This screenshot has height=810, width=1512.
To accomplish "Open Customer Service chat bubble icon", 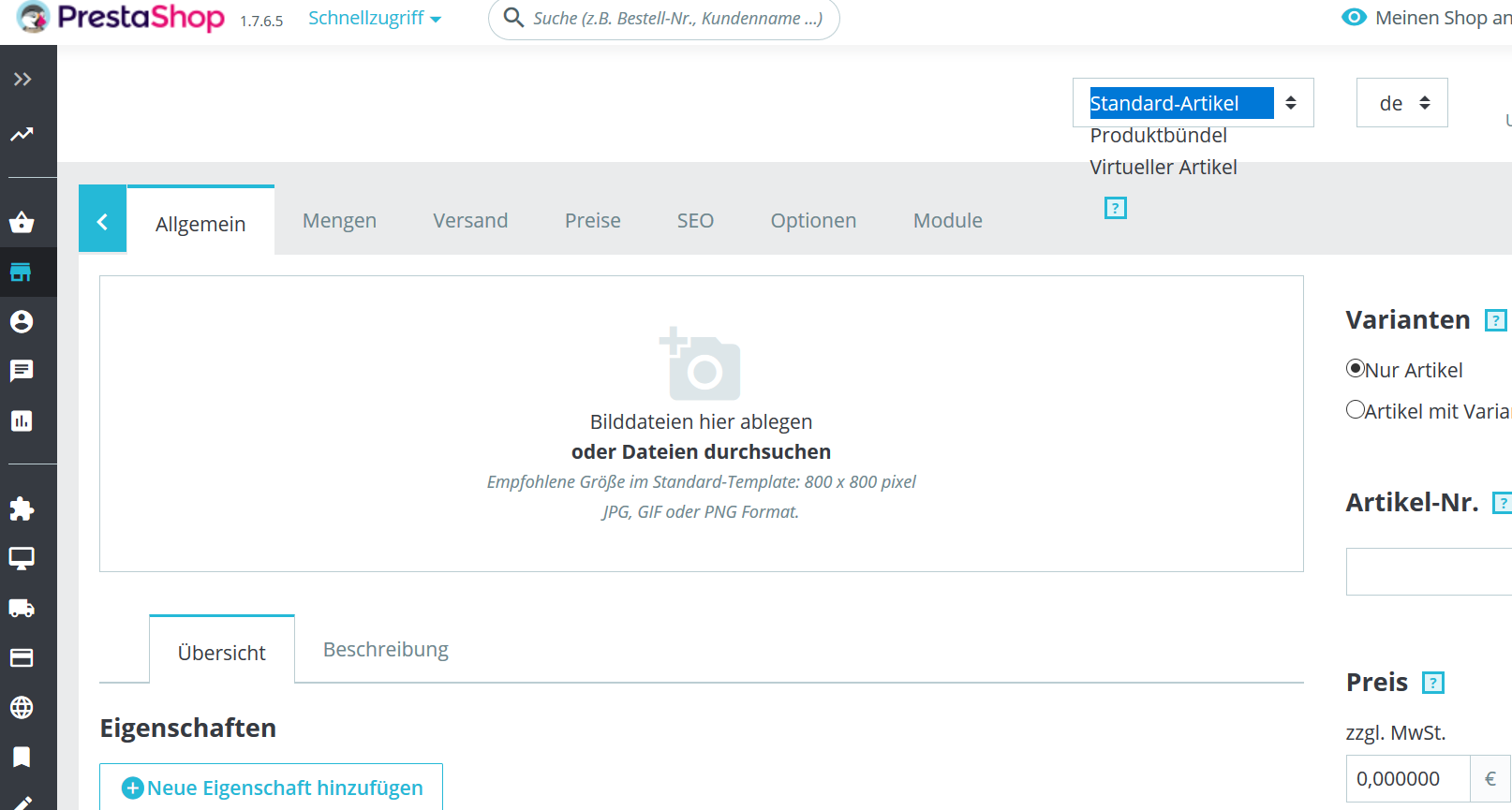I will pos(22,371).
